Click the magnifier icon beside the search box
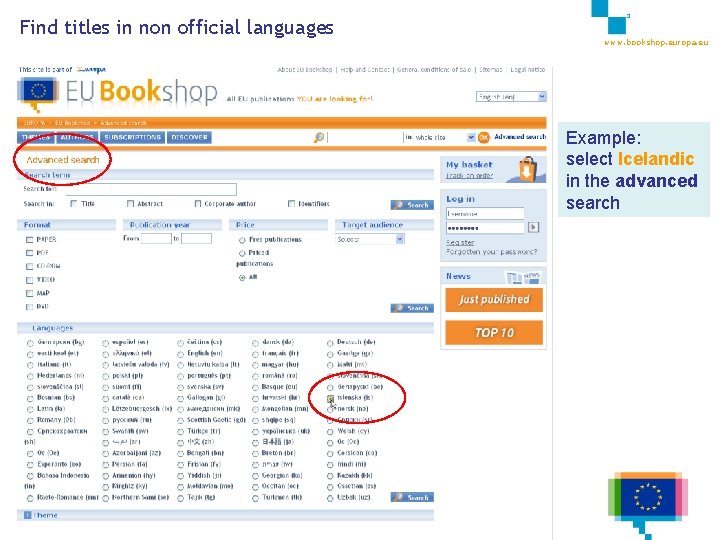The height and width of the screenshot is (540, 720). [x=319, y=137]
